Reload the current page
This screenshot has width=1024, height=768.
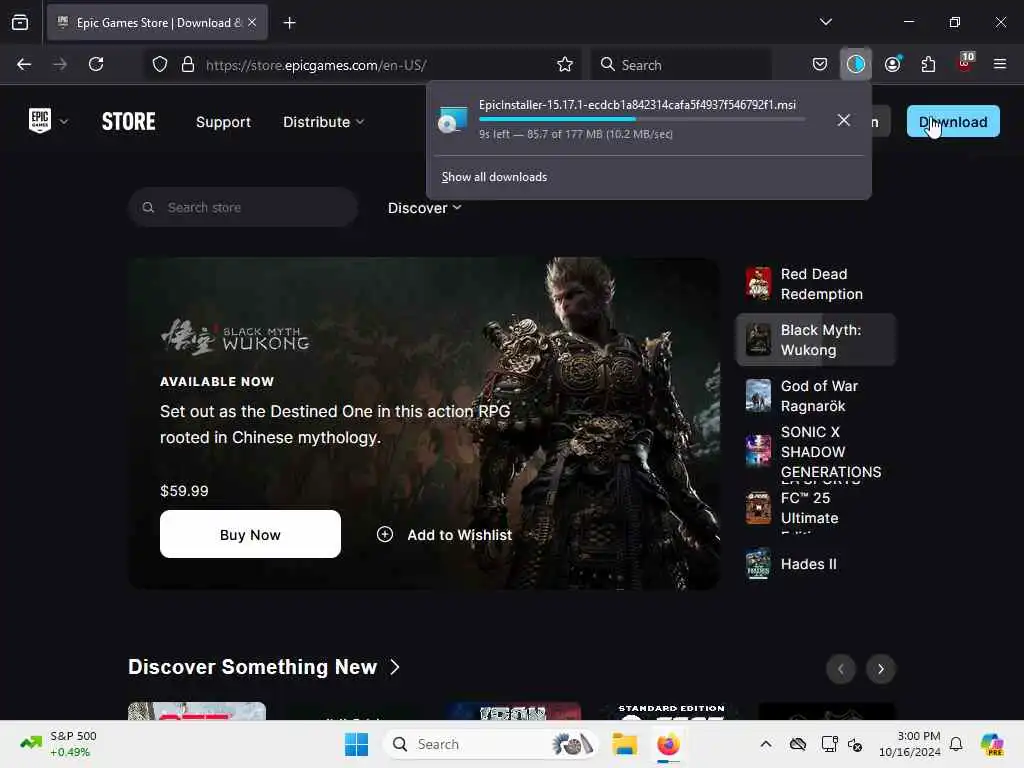[96, 64]
